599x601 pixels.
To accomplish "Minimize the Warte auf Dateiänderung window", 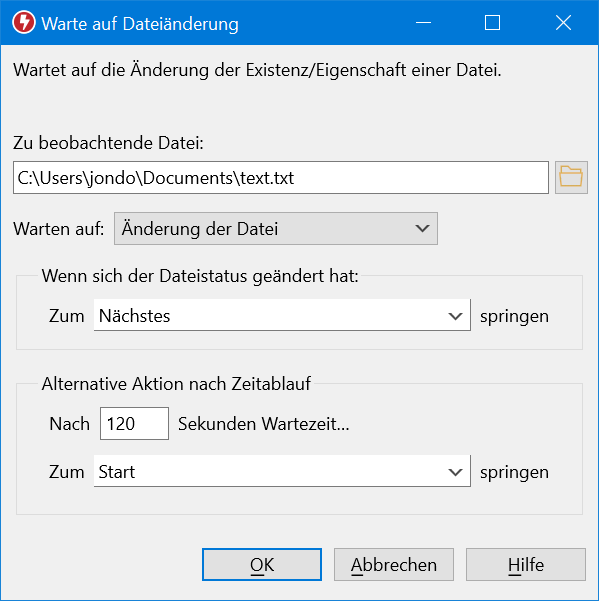I will [423, 23].
